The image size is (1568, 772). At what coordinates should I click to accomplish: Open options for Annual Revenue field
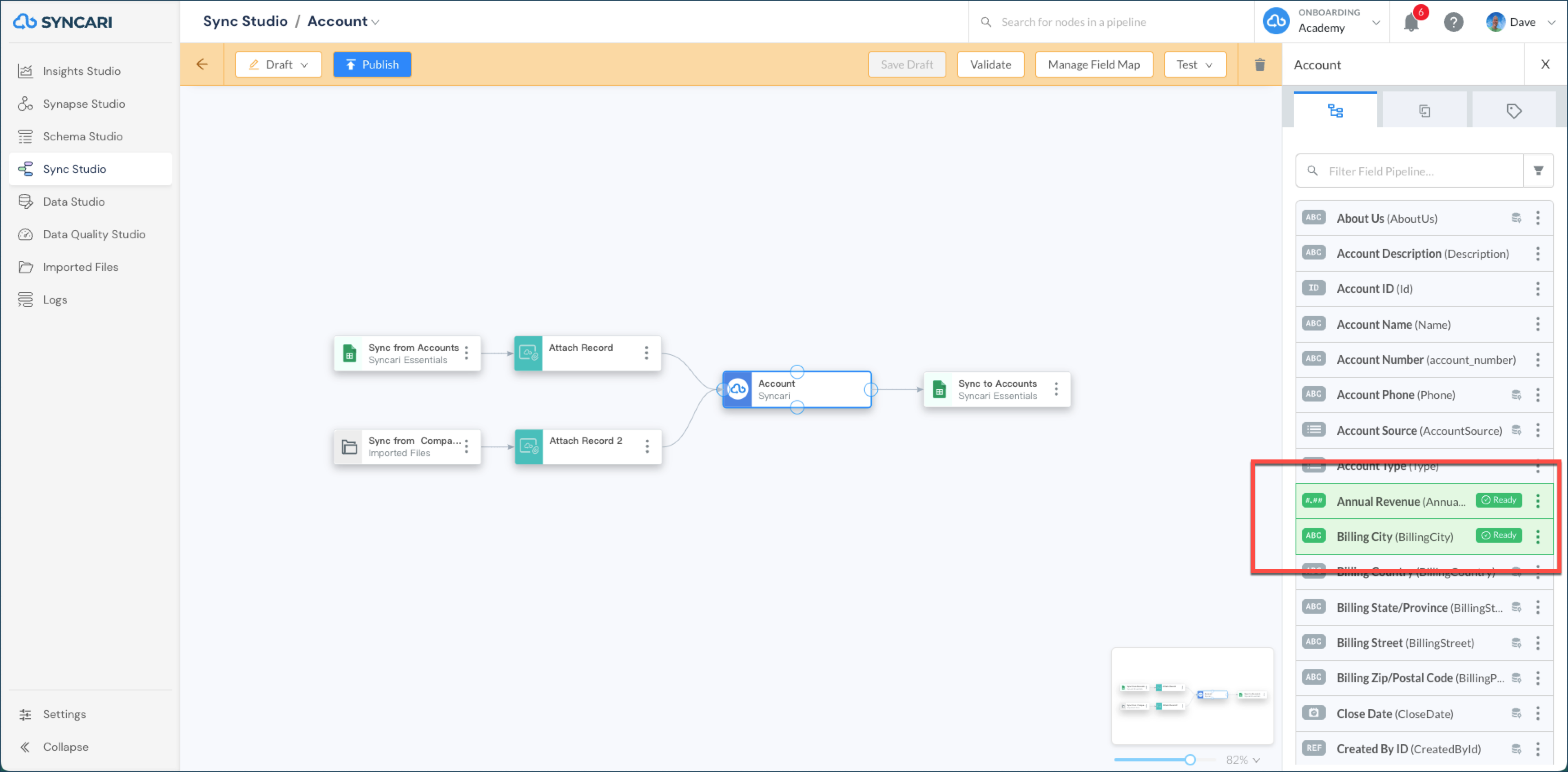pyautogui.click(x=1537, y=501)
